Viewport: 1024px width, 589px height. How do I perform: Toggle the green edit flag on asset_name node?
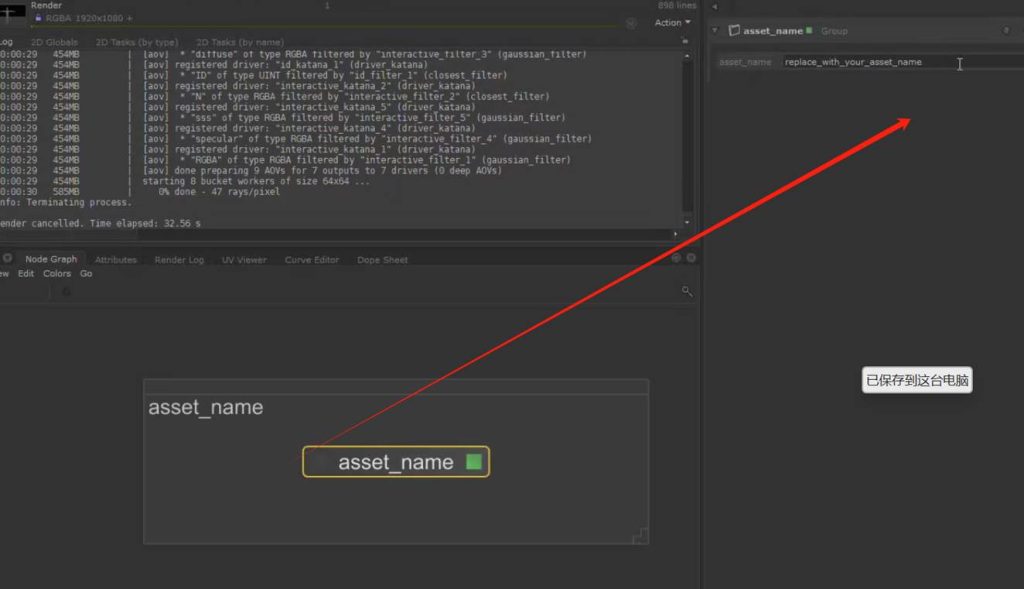474,462
